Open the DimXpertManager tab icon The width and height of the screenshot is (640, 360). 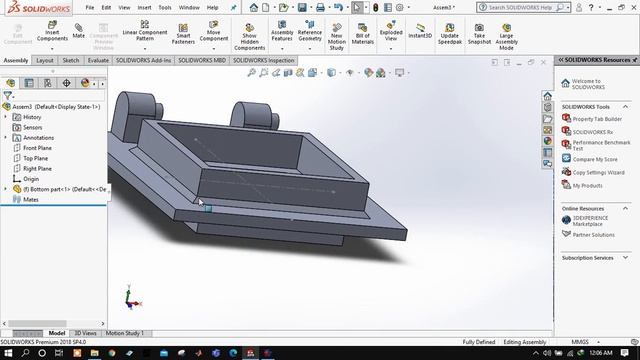(x=66, y=83)
